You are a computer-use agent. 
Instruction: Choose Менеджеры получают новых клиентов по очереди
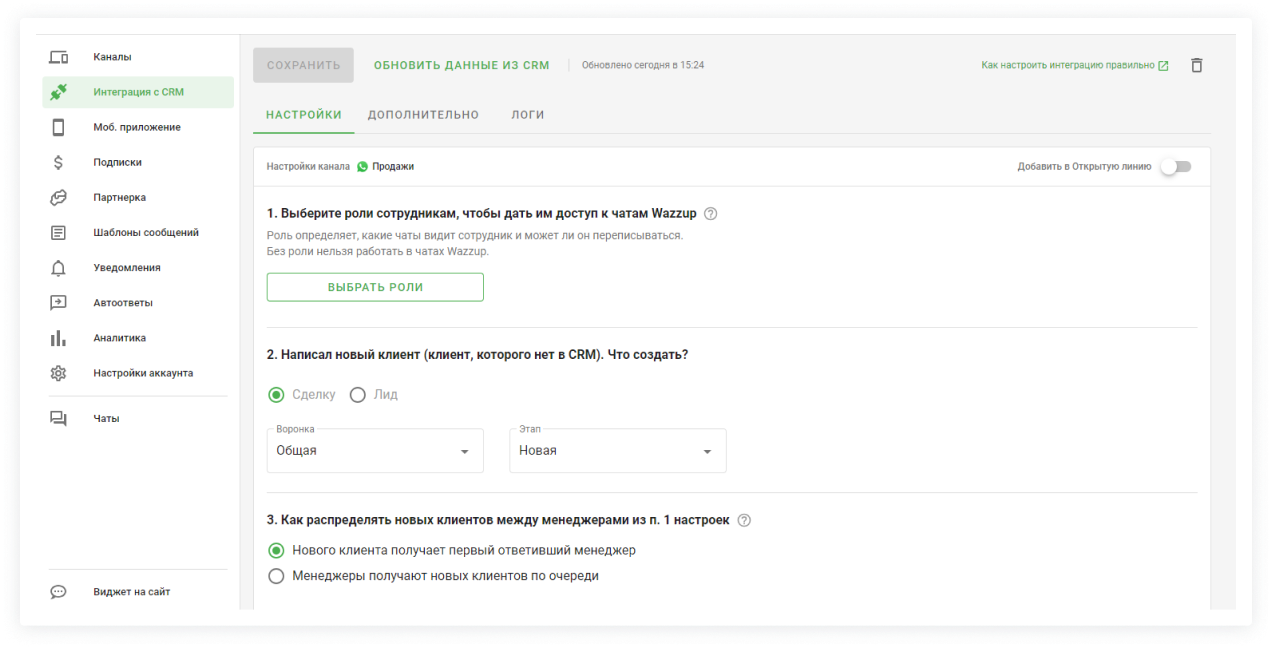click(x=277, y=576)
